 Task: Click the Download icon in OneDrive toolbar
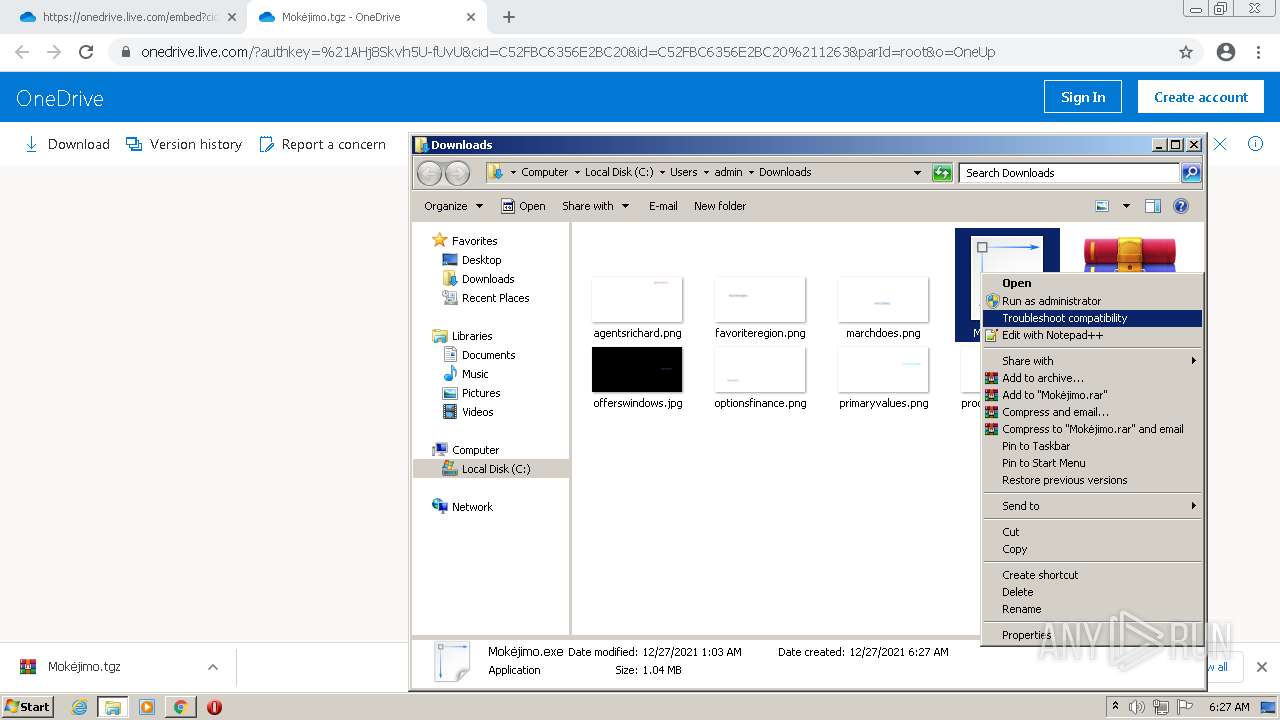pos(31,144)
